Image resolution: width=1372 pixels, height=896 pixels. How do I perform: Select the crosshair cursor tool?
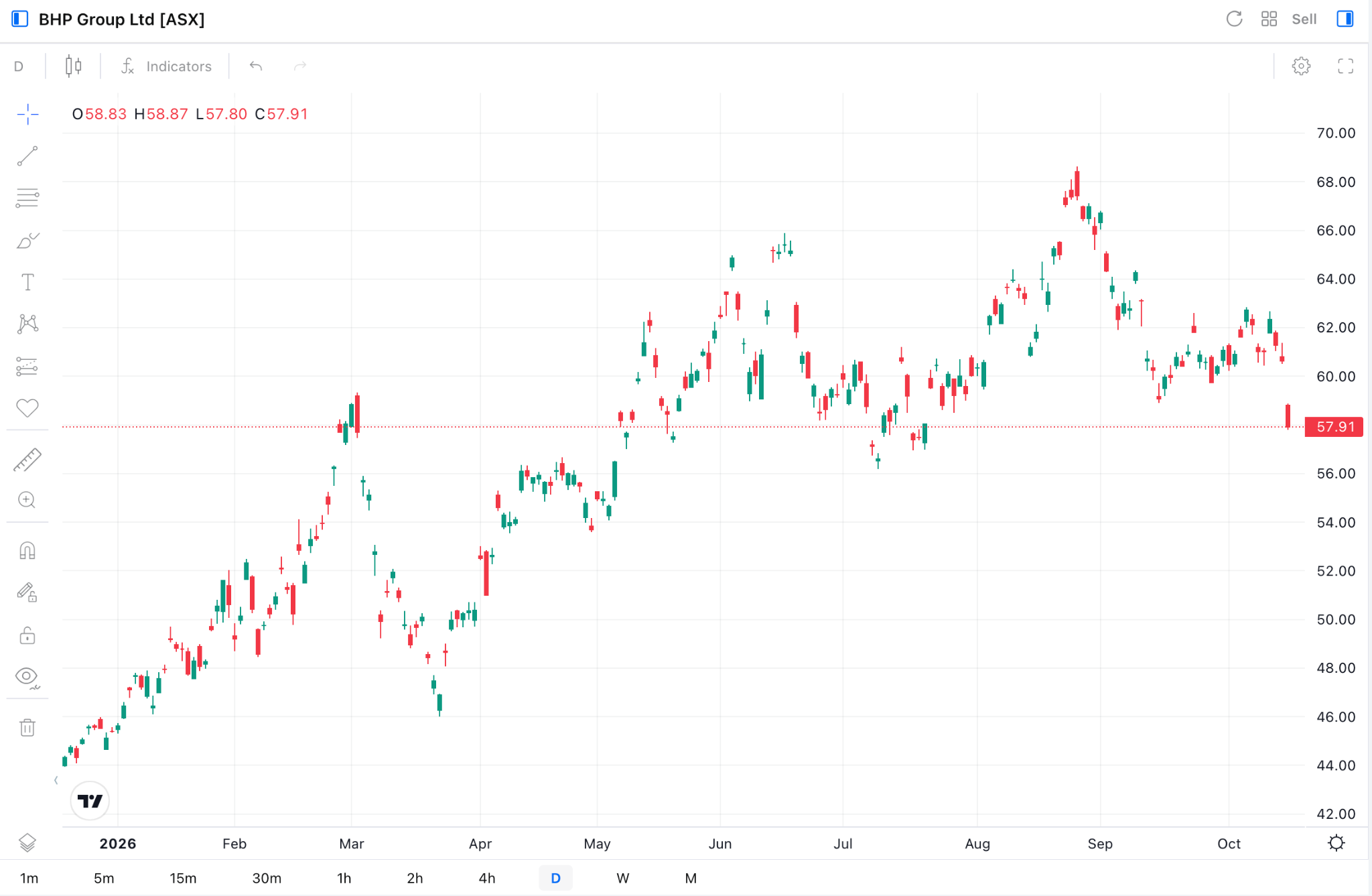[27, 114]
